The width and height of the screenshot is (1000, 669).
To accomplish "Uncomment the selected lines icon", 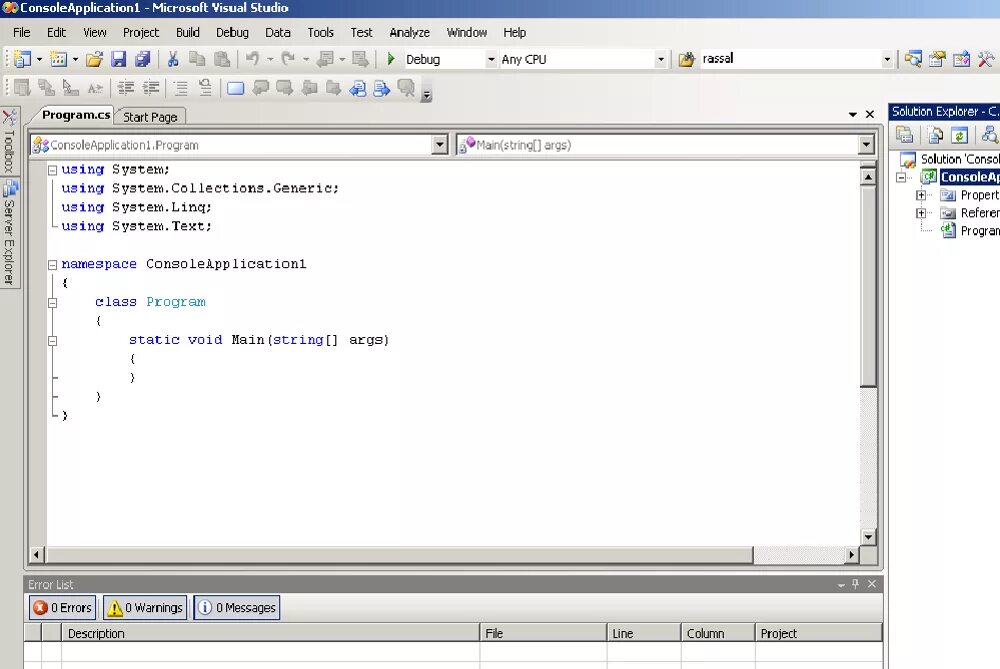I will [205, 88].
